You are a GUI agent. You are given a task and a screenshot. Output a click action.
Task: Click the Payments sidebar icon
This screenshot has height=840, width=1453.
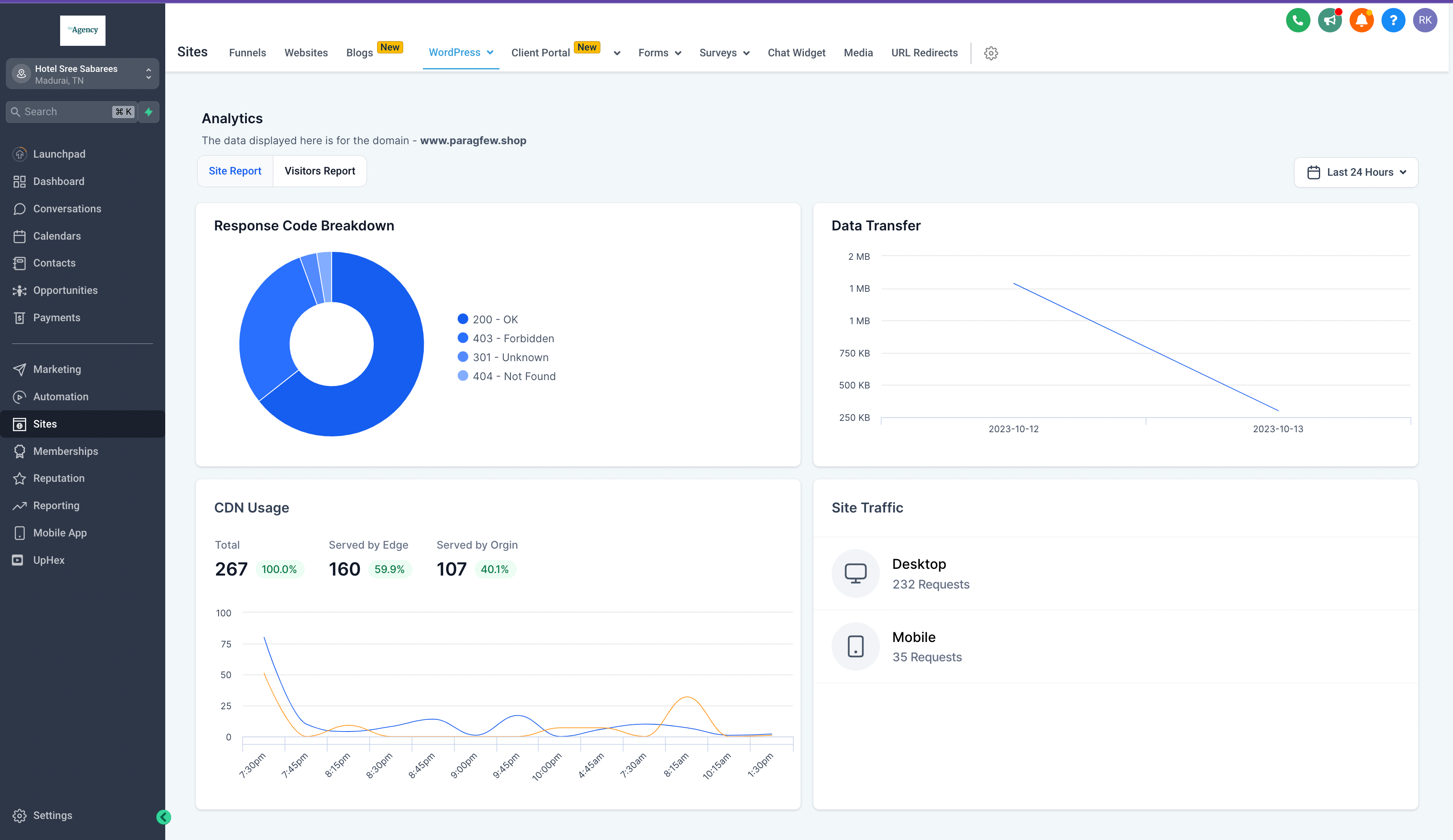[x=20, y=318]
